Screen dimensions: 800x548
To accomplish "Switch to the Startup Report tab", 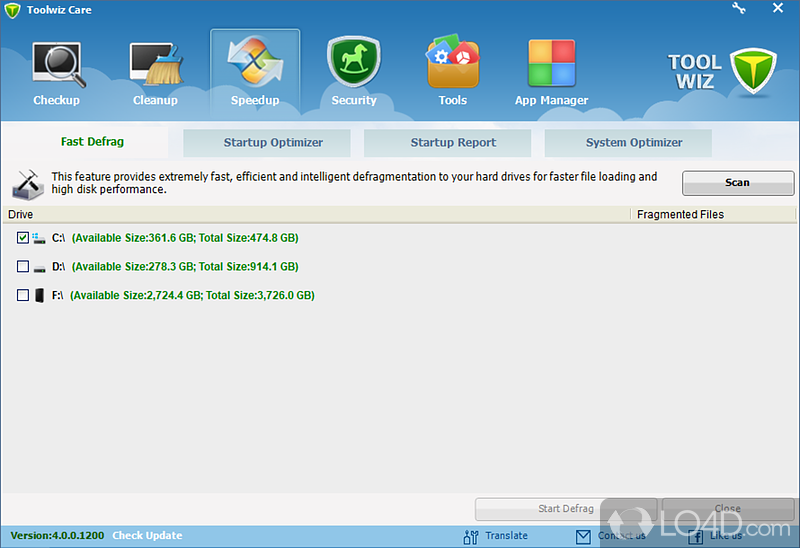I will click(447, 143).
